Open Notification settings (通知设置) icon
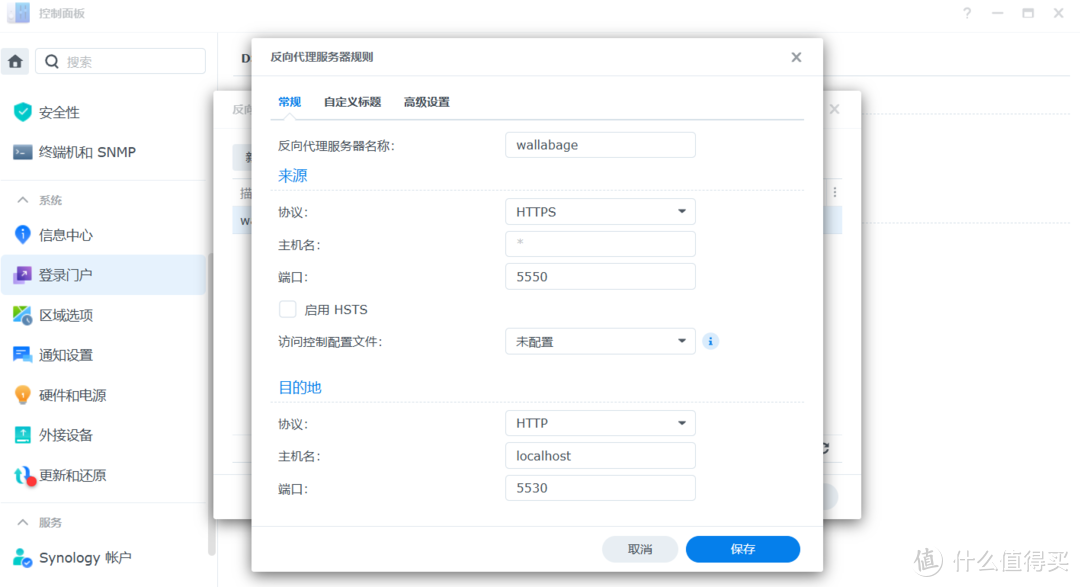Screen dimensions: 1080x587 point(22,355)
